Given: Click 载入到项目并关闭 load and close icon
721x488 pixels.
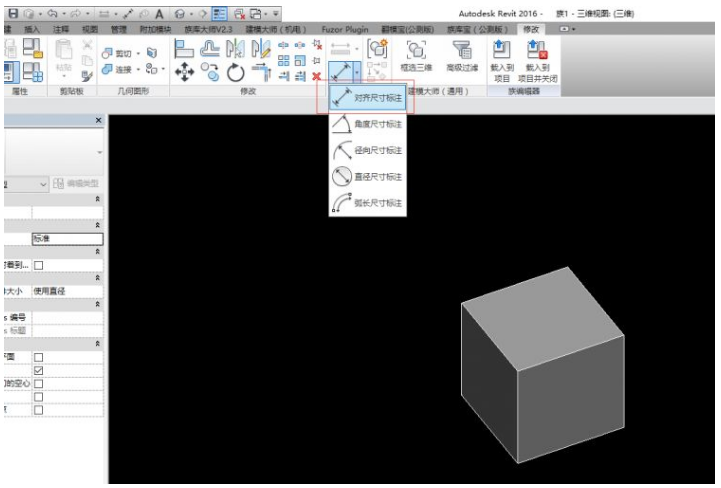Looking at the screenshot, I should tap(537, 58).
